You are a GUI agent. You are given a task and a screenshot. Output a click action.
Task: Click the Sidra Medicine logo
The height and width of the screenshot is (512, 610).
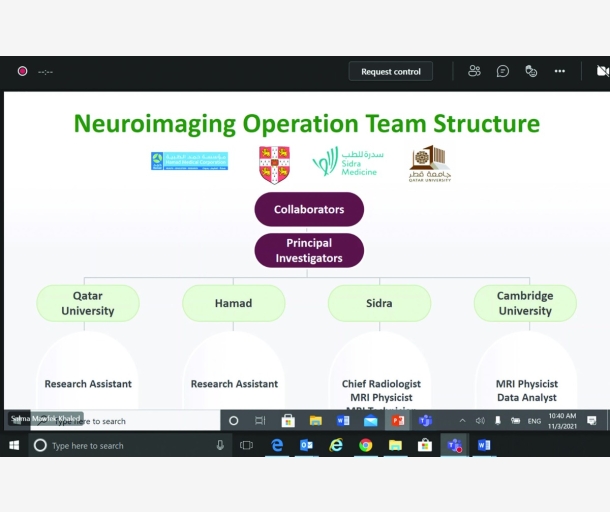coord(348,162)
